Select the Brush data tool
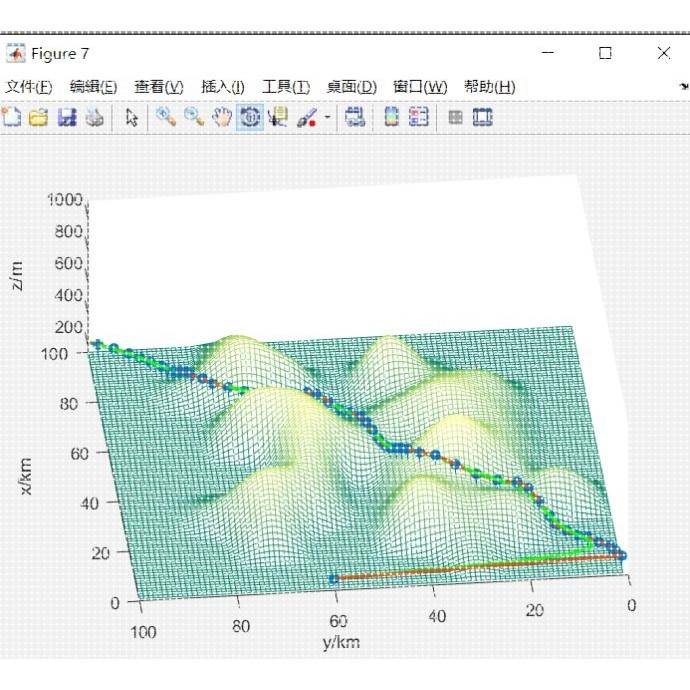The width and height of the screenshot is (690, 690). point(307,118)
